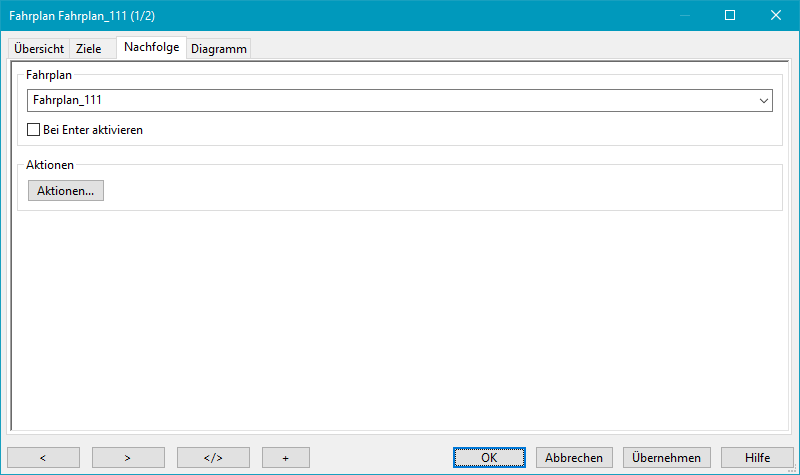Click the Fahrplan_111 text in the combo box

click(68, 101)
